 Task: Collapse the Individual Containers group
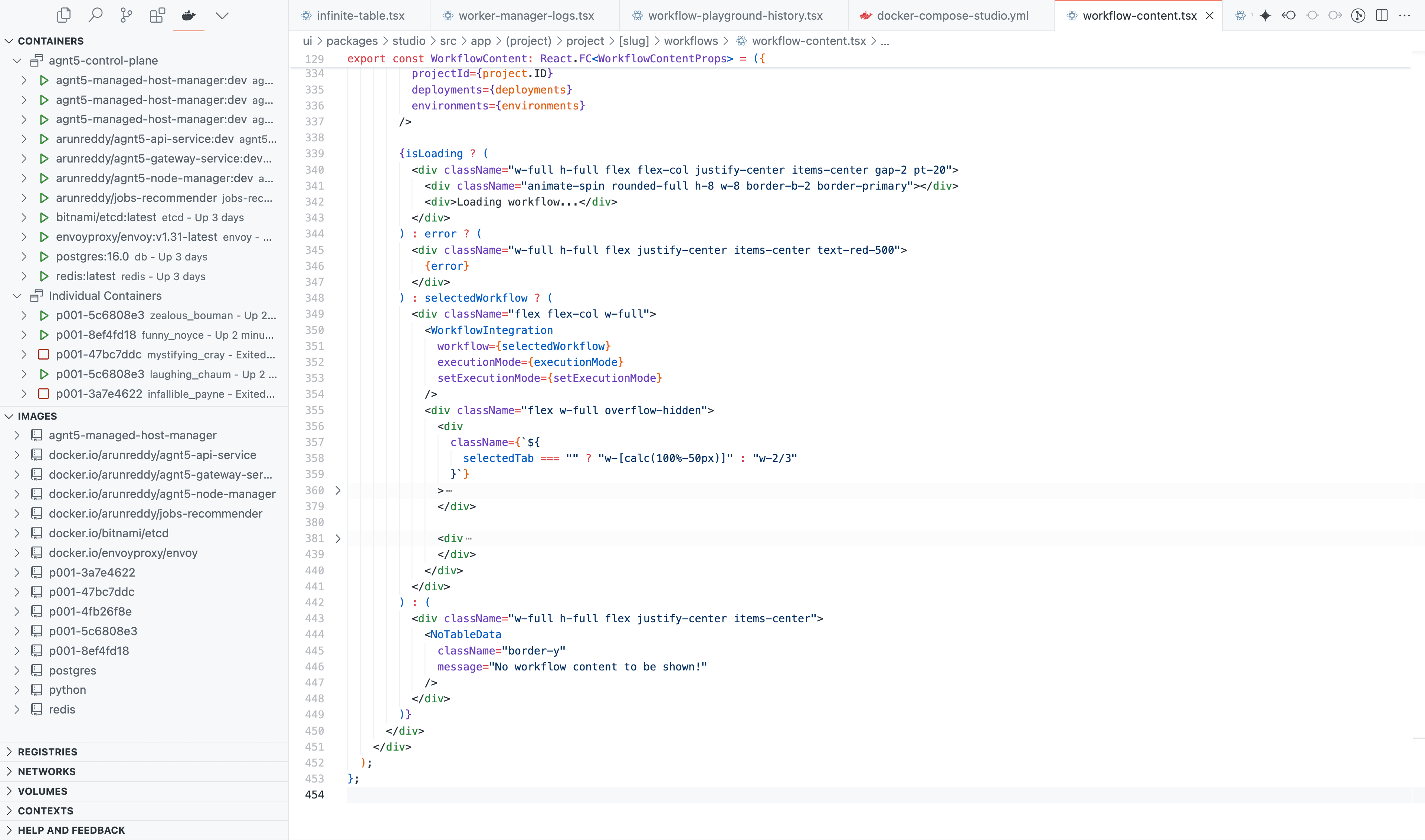[17, 295]
